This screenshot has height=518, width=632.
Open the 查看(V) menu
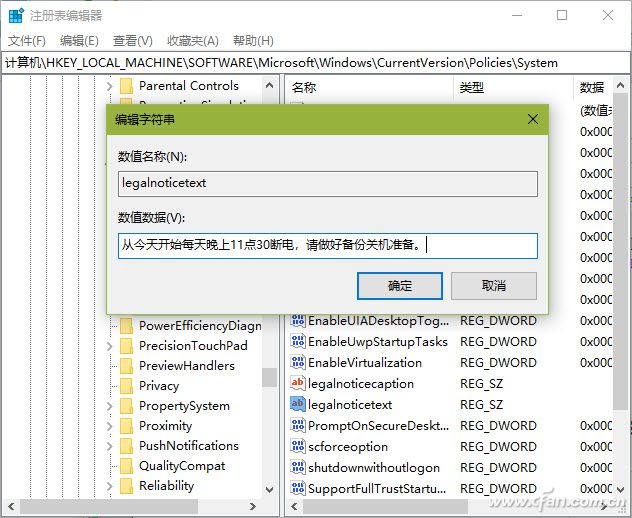click(133, 41)
